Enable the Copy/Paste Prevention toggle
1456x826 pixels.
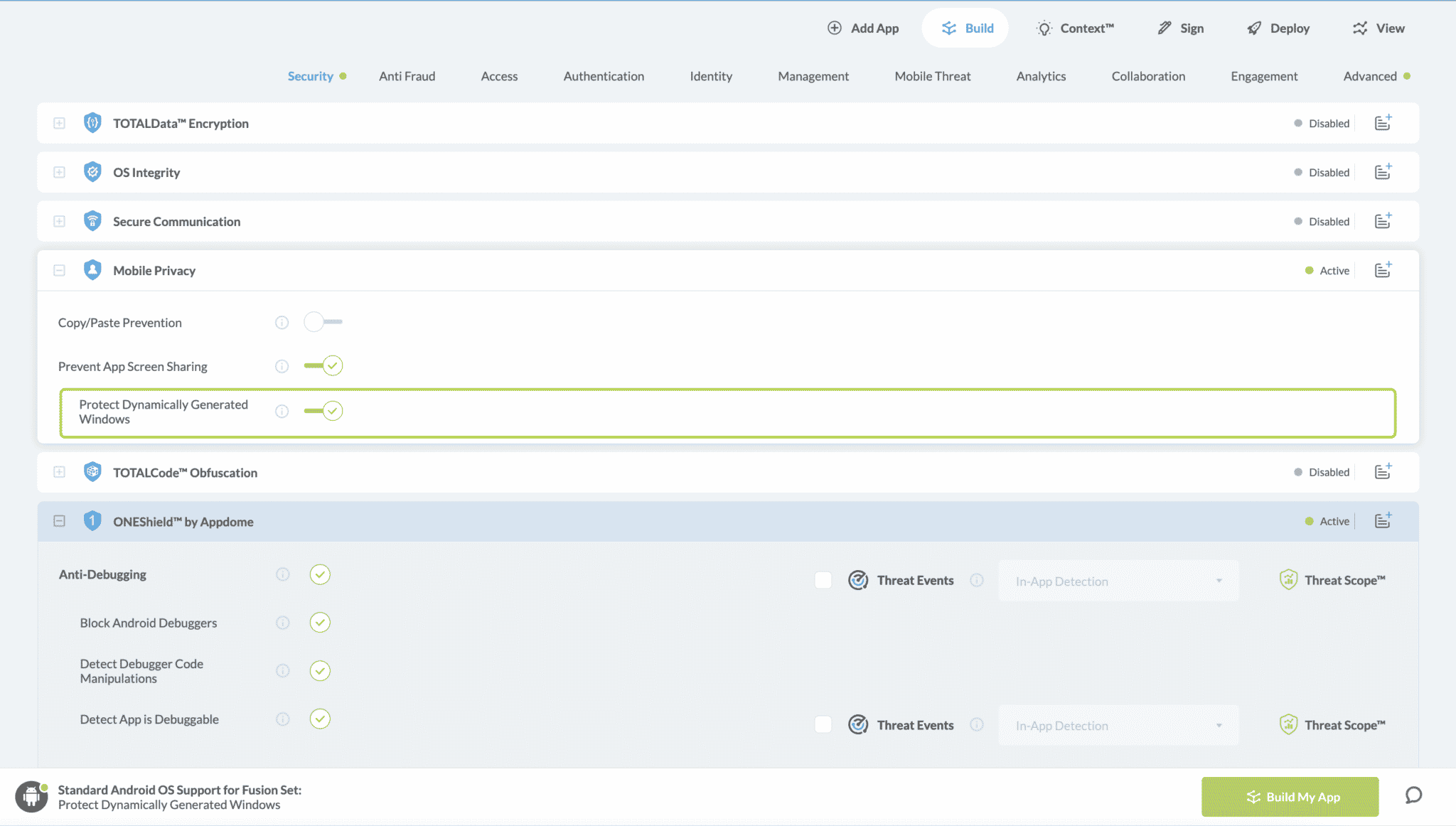[323, 322]
